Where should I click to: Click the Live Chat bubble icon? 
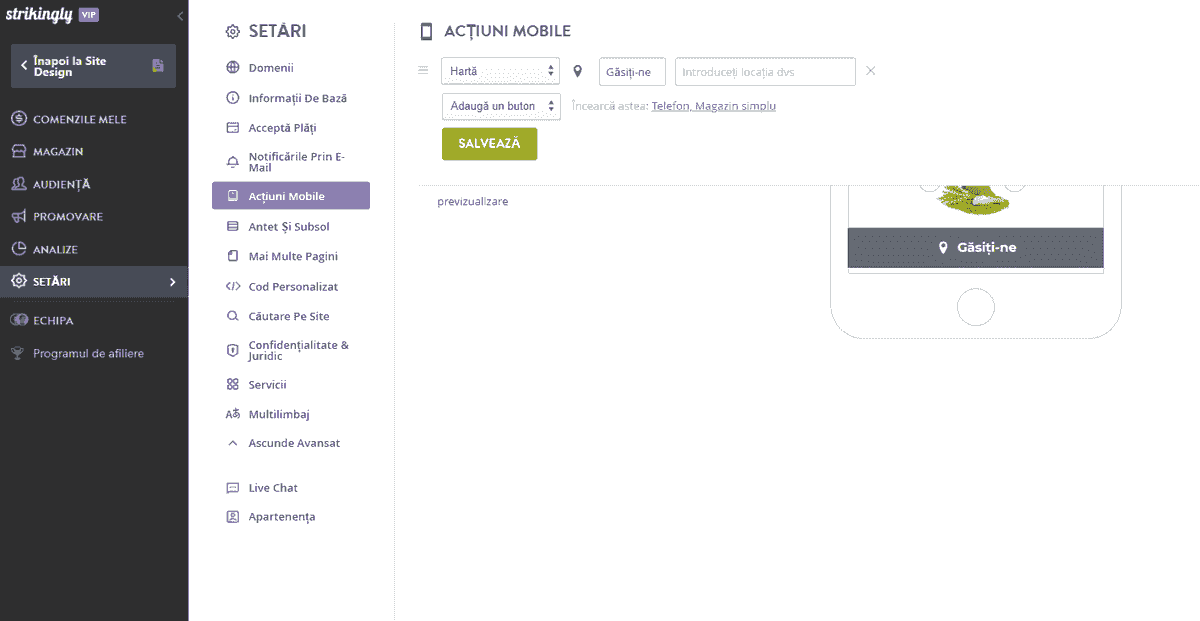tap(233, 488)
